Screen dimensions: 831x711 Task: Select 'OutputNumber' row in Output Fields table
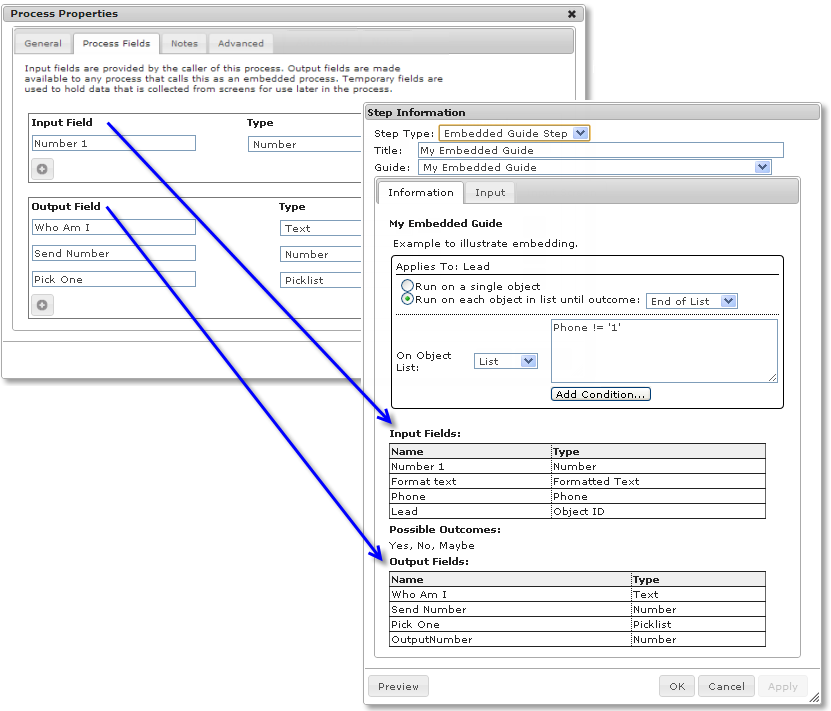577,639
